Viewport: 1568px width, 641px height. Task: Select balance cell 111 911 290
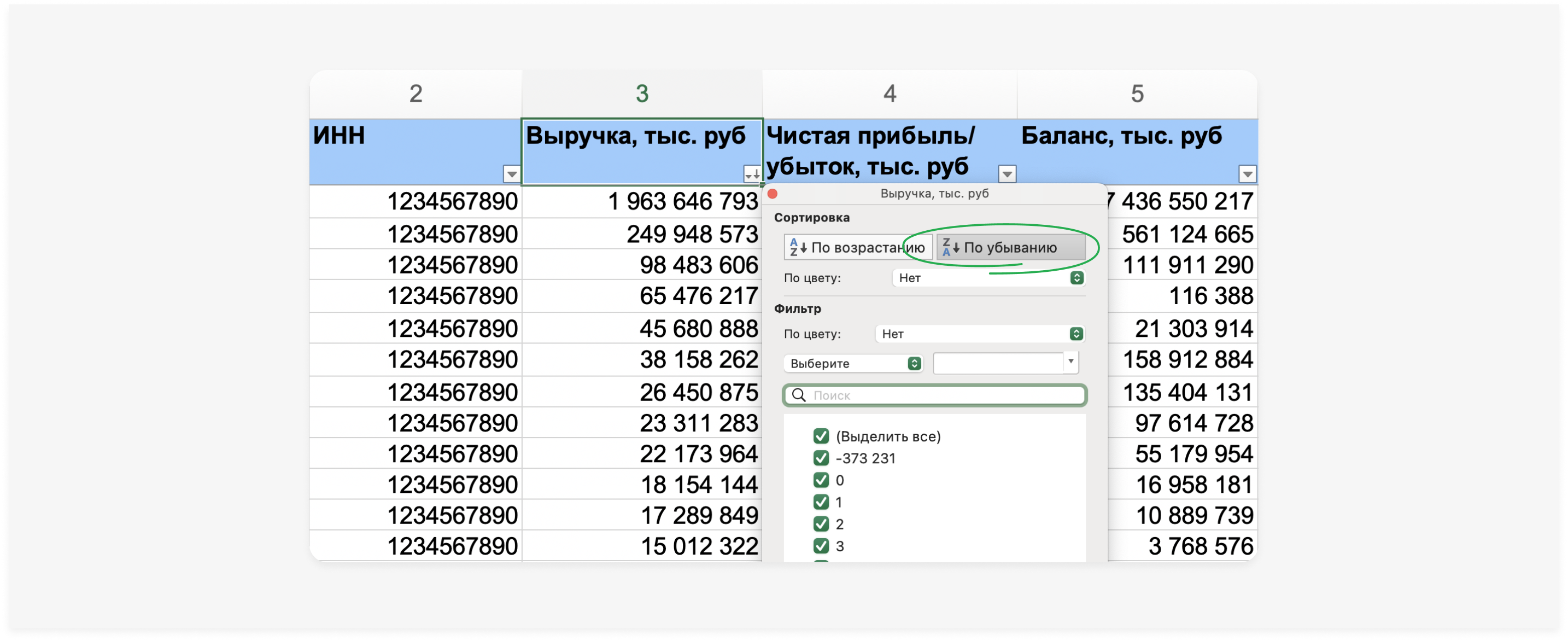[1183, 265]
